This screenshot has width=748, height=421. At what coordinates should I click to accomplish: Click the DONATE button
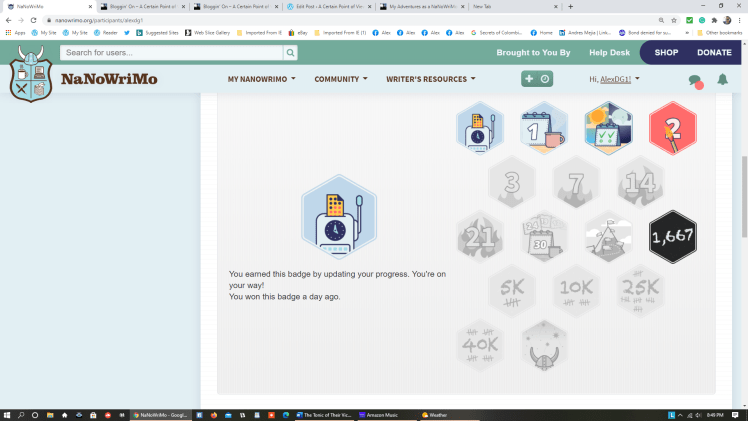(x=714, y=52)
